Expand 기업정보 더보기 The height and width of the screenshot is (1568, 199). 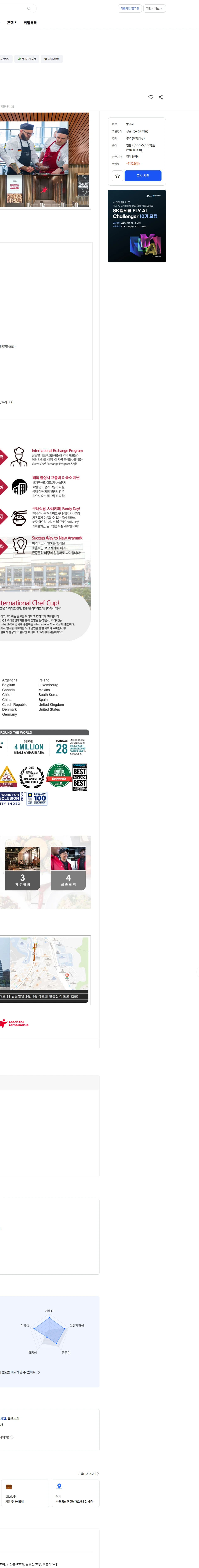point(88,1474)
